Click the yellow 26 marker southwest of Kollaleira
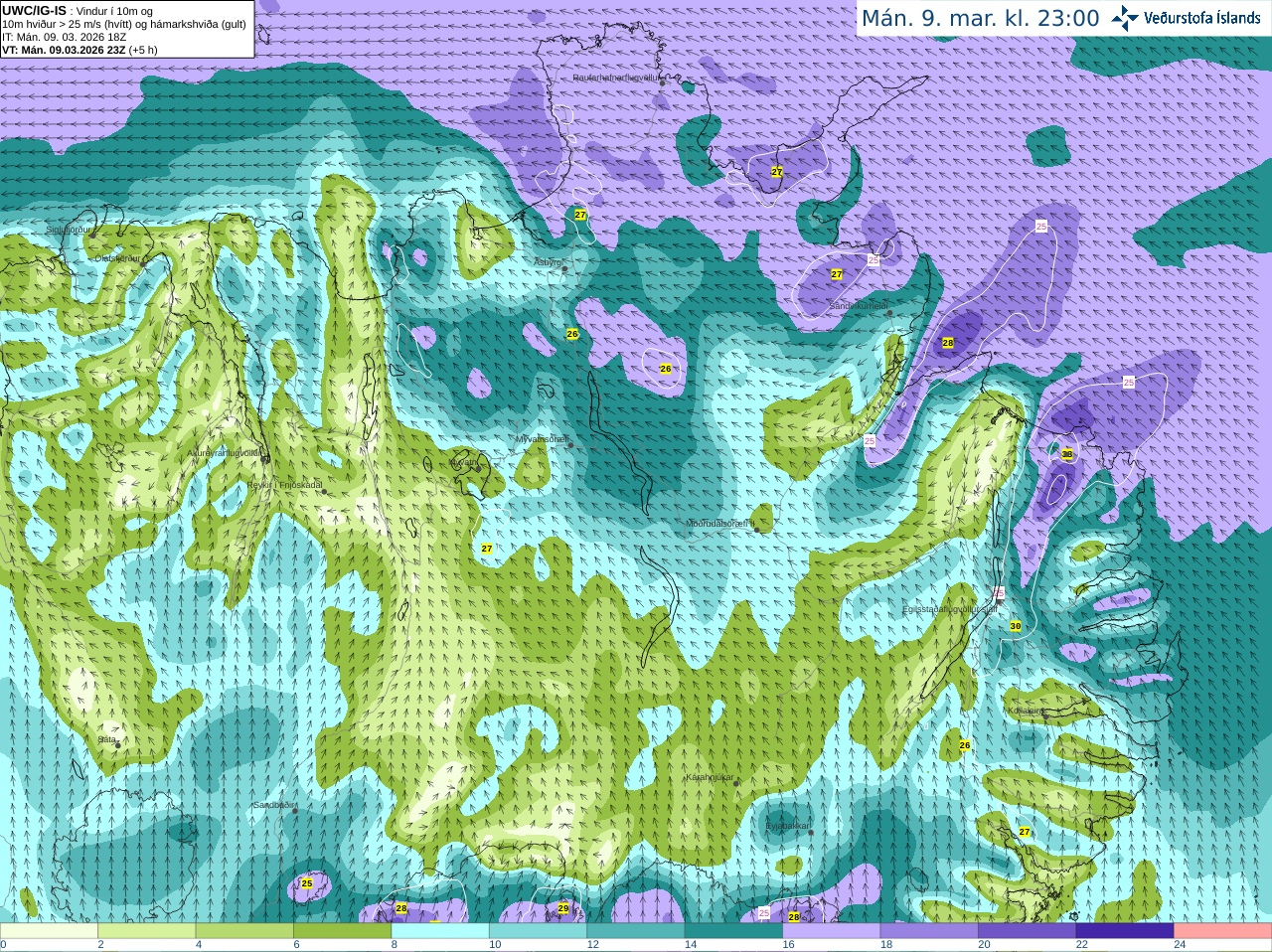 coord(964,745)
